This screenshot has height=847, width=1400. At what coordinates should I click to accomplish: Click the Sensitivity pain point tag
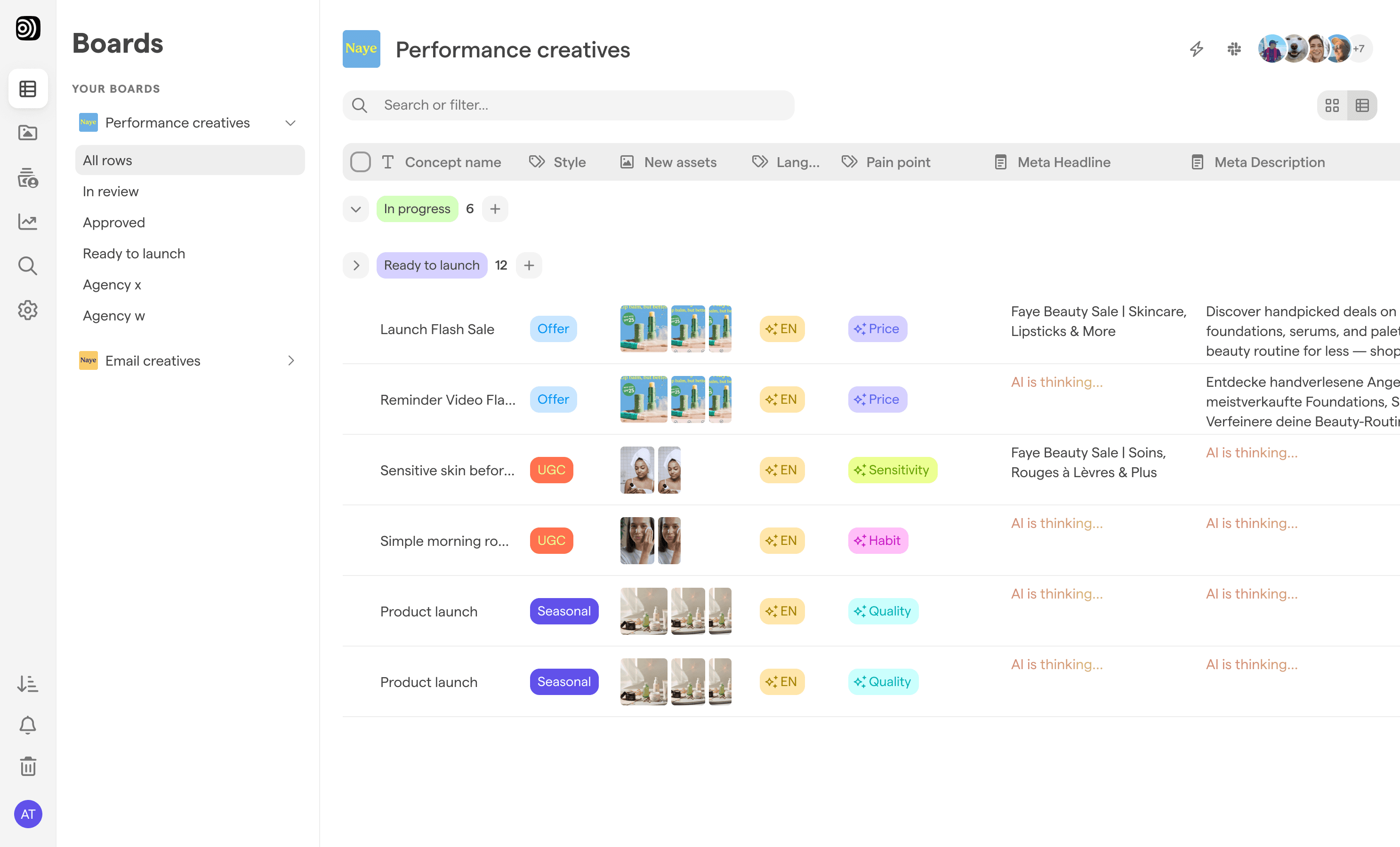tap(893, 471)
